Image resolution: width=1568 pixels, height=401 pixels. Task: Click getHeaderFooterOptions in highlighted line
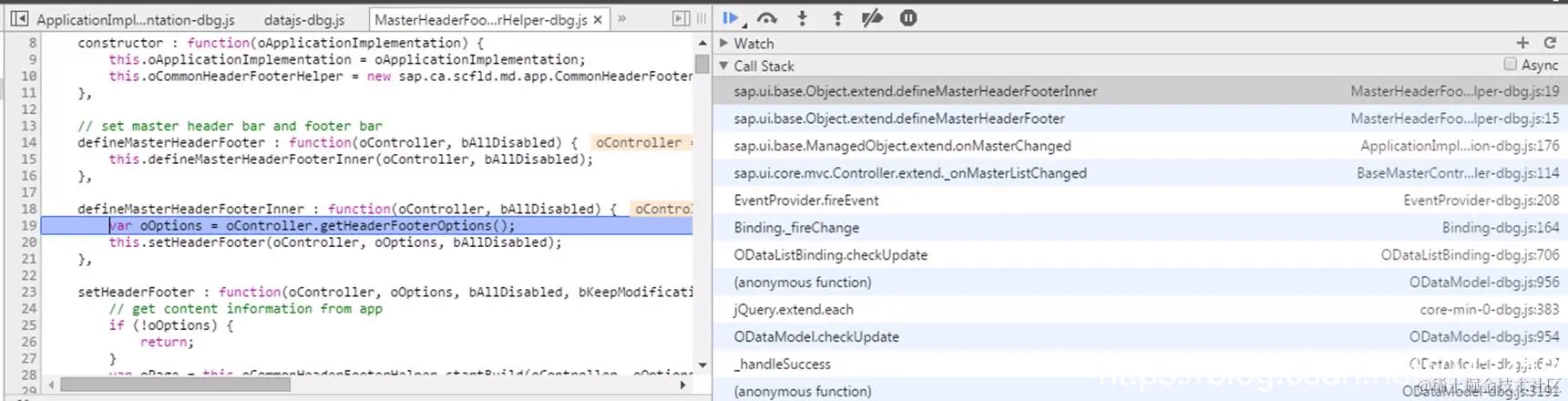click(405, 225)
